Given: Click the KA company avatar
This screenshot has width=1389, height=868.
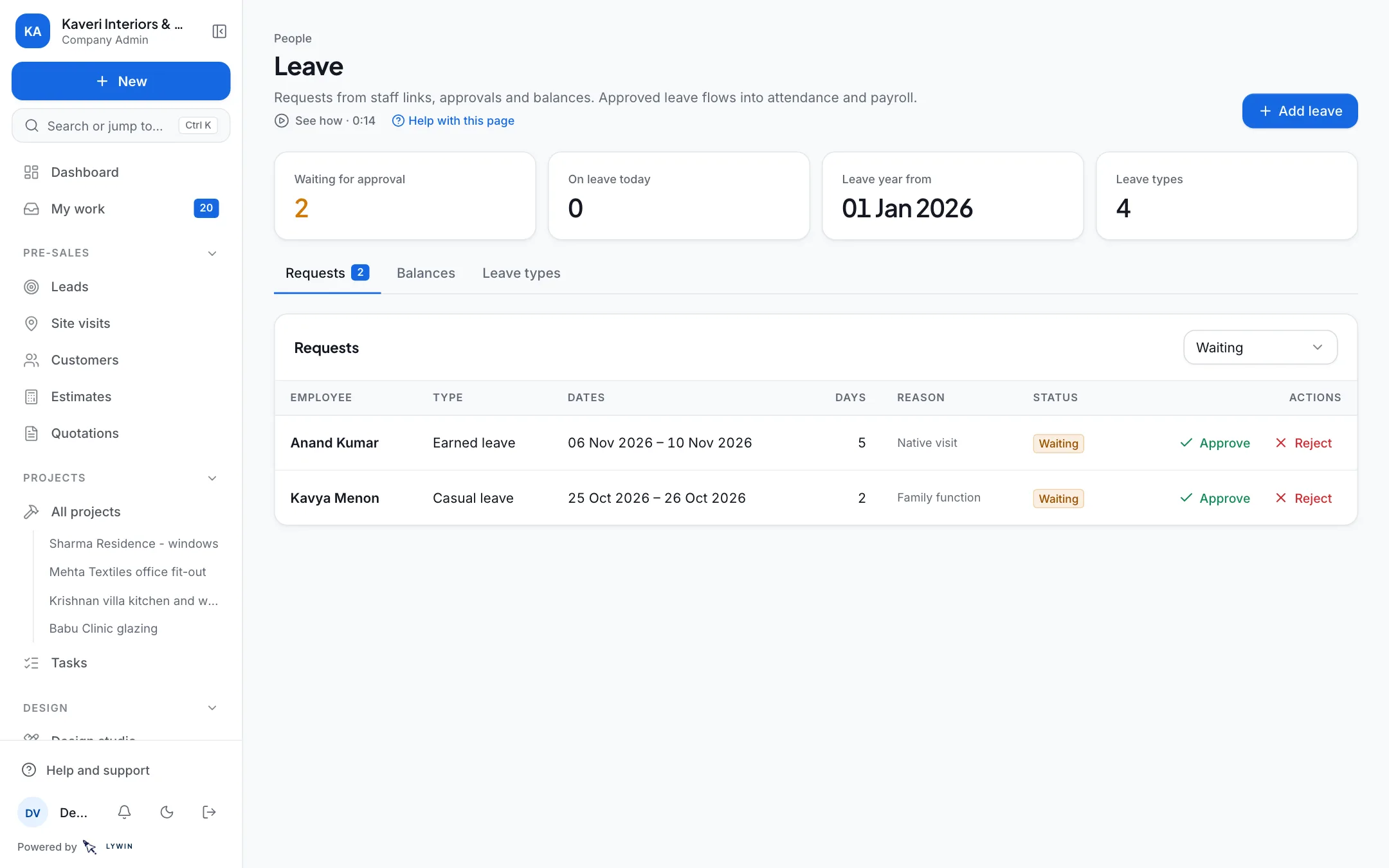Looking at the screenshot, I should click(x=33, y=31).
